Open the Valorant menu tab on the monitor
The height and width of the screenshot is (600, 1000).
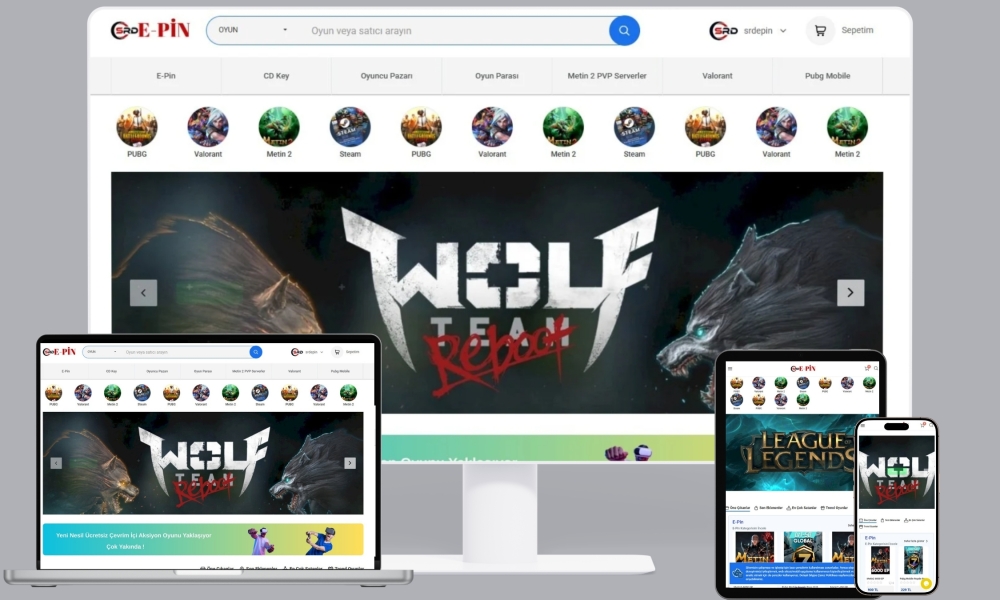(717, 76)
